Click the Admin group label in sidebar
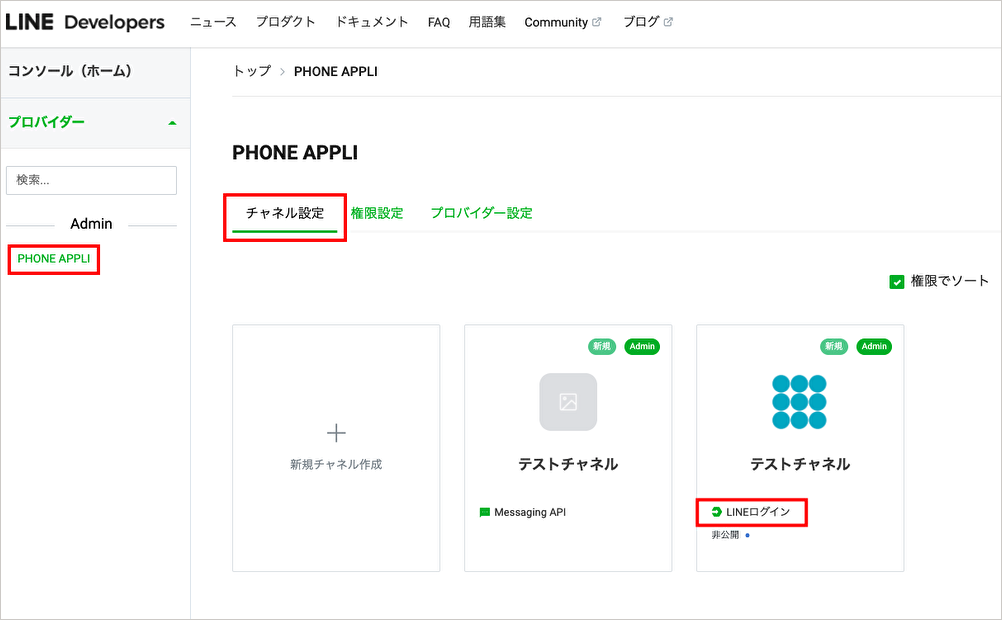 (x=91, y=224)
